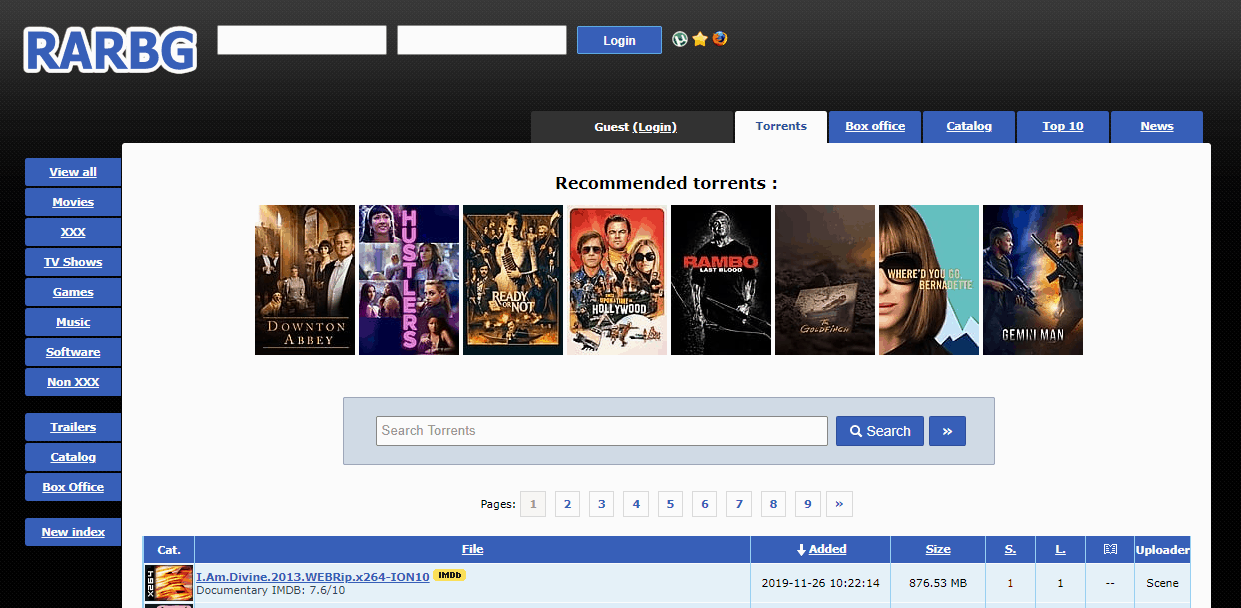Select Non XXX in sidebar
1241x608 pixels.
tap(73, 382)
